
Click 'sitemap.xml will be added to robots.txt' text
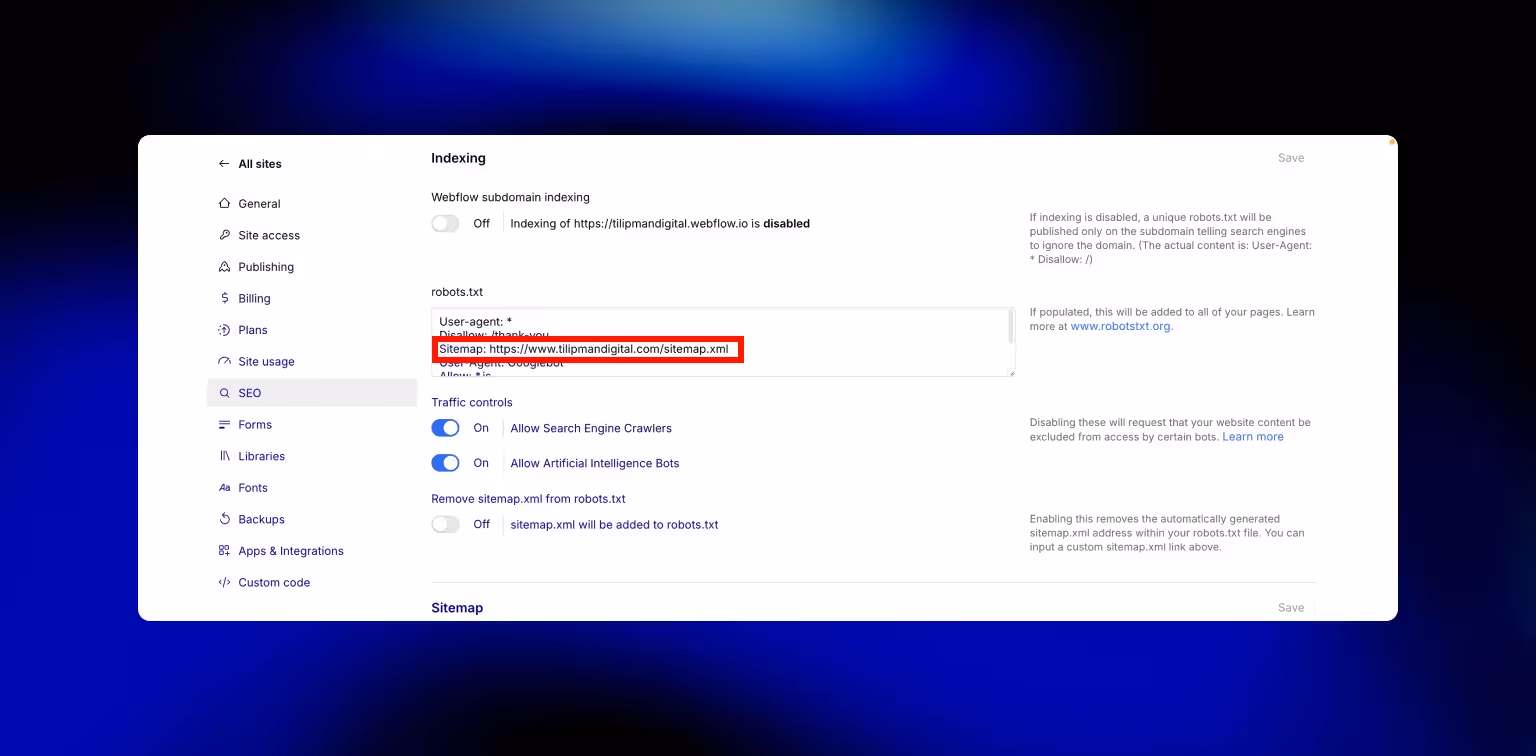(614, 525)
